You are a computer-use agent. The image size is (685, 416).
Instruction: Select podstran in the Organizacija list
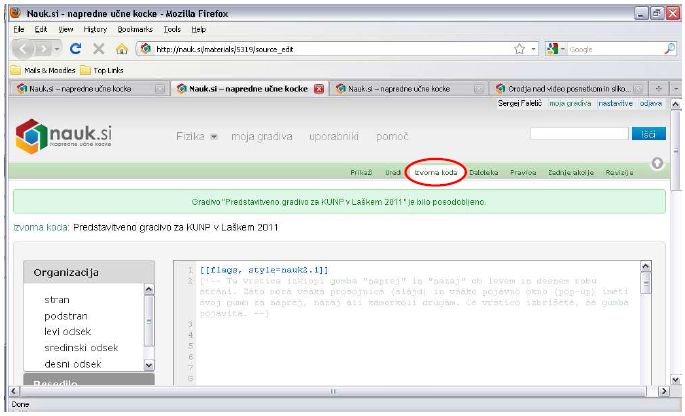tap(66, 315)
